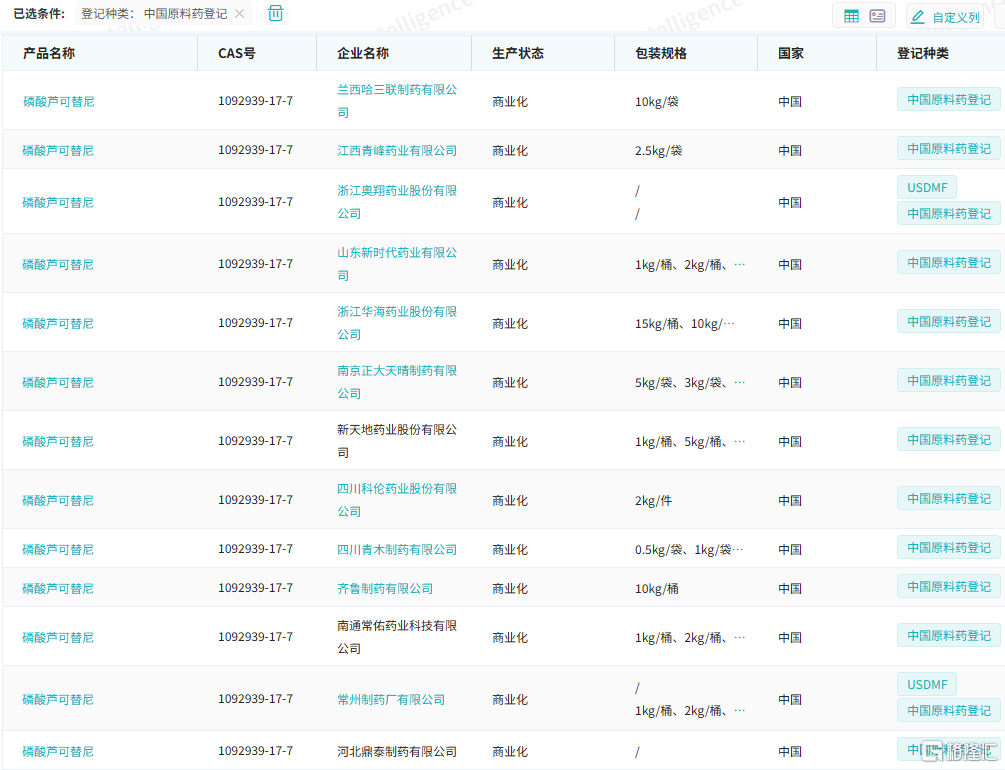Screen dimensions: 1005x770
Task: Open 自定义列 column settings
Action: click(945, 17)
